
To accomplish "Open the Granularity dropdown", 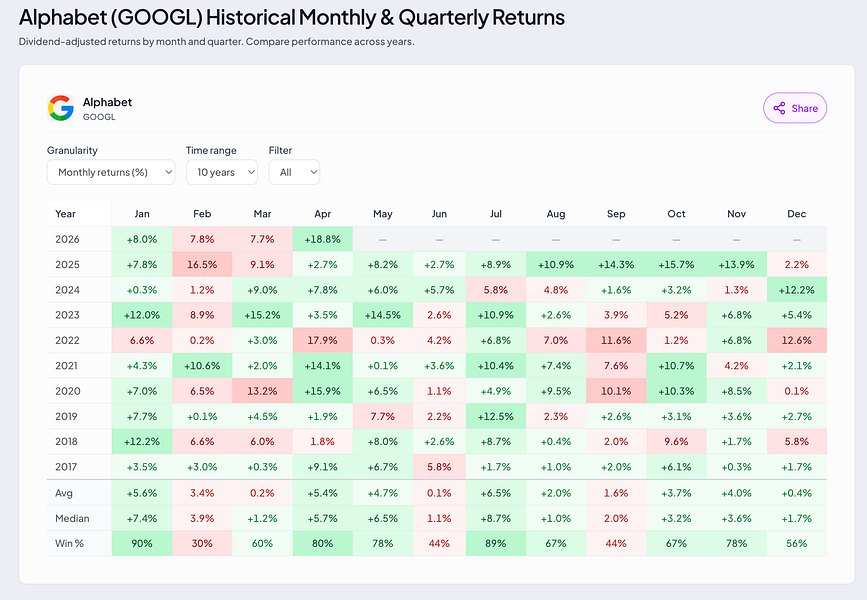I will click(x=111, y=172).
